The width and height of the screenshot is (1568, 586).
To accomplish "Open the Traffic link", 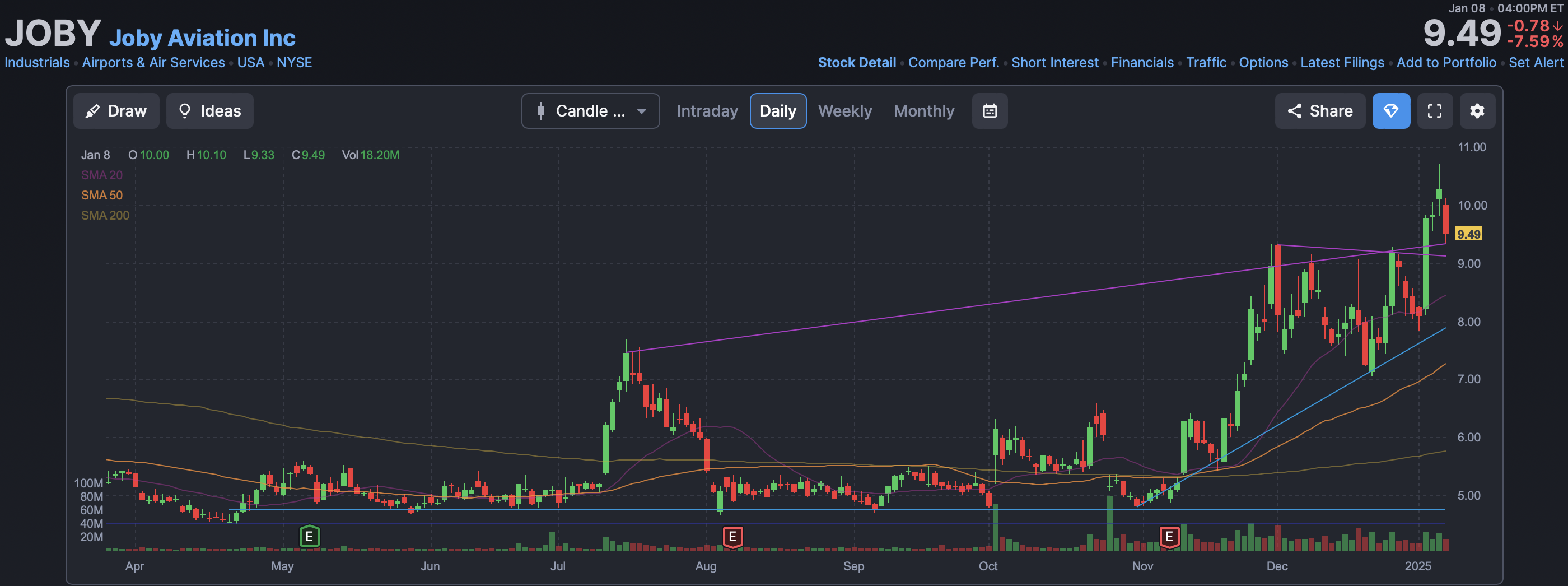I will [1206, 62].
